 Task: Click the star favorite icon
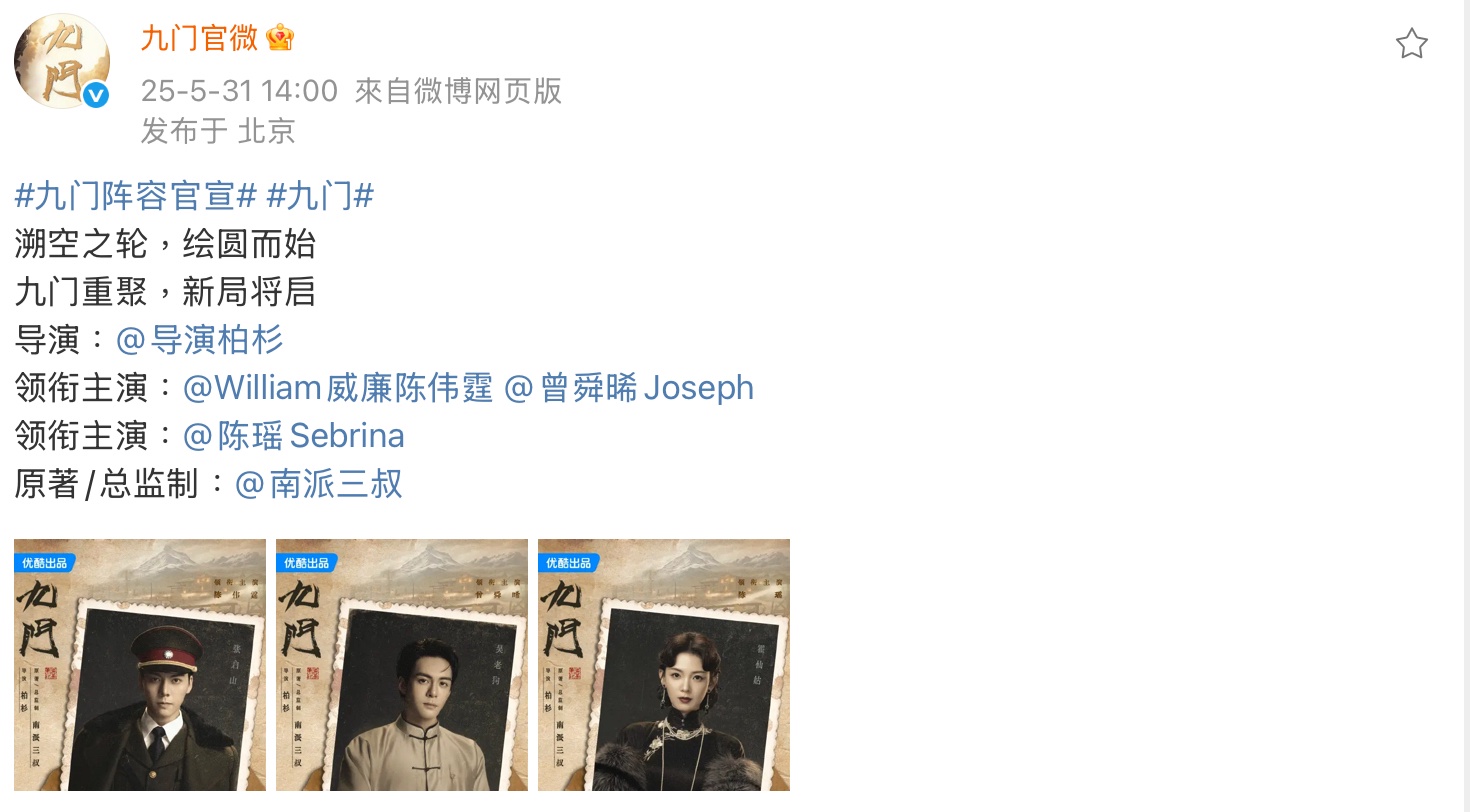(x=1411, y=44)
